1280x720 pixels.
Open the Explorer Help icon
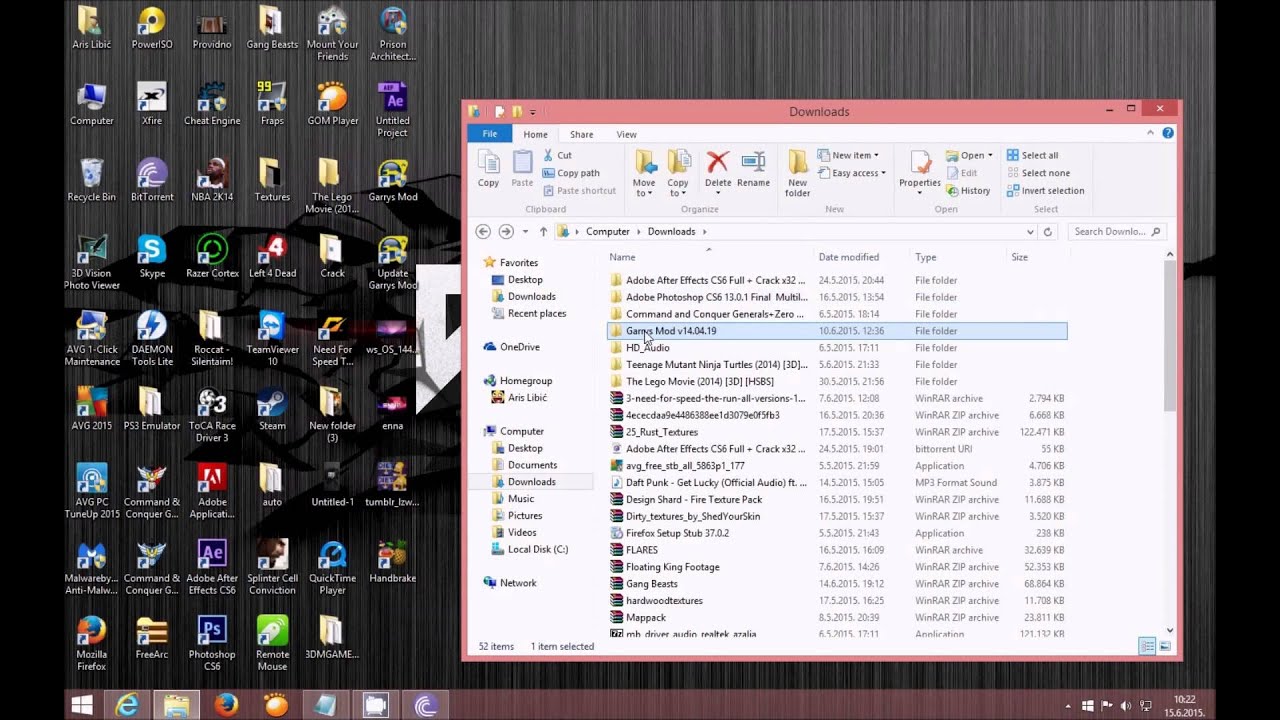(x=1167, y=133)
